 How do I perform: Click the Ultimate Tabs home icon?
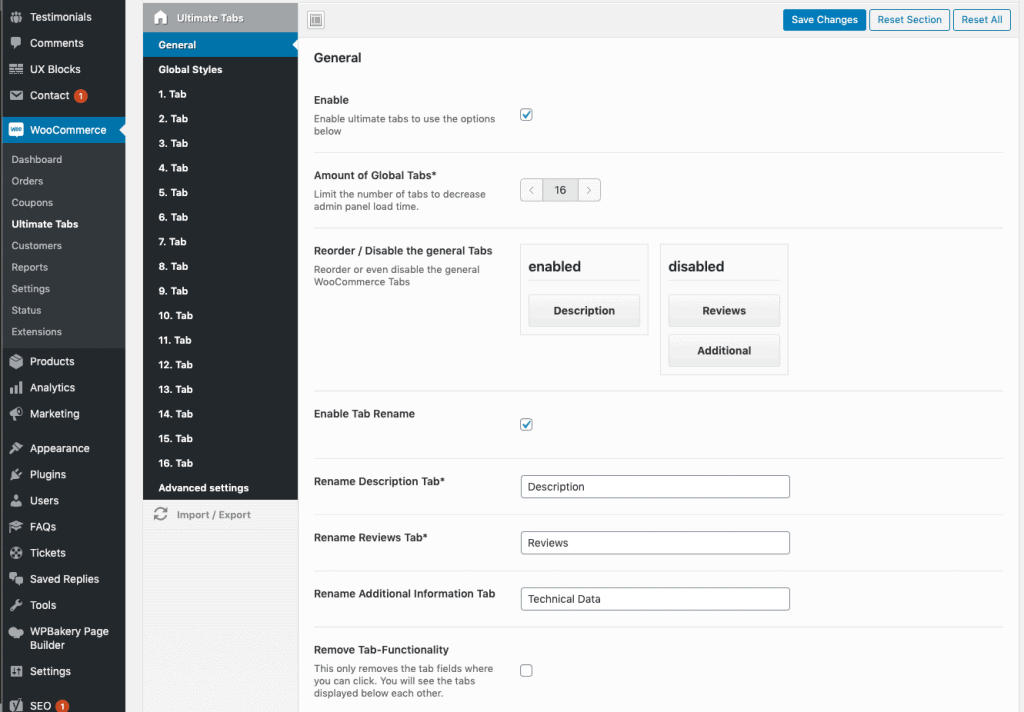[x=161, y=18]
